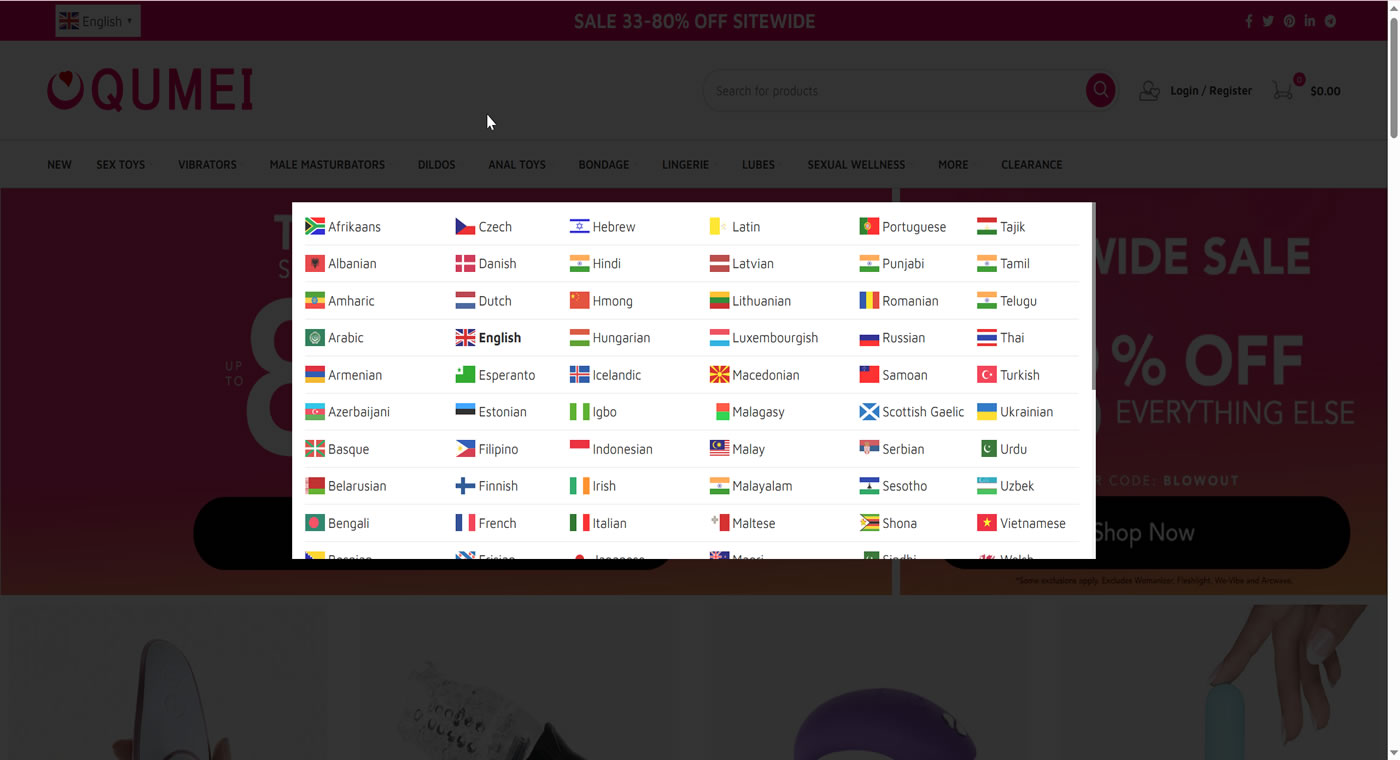Click the Twitter icon in top bar
Image resolution: width=1400 pixels, height=760 pixels.
coord(1268,21)
